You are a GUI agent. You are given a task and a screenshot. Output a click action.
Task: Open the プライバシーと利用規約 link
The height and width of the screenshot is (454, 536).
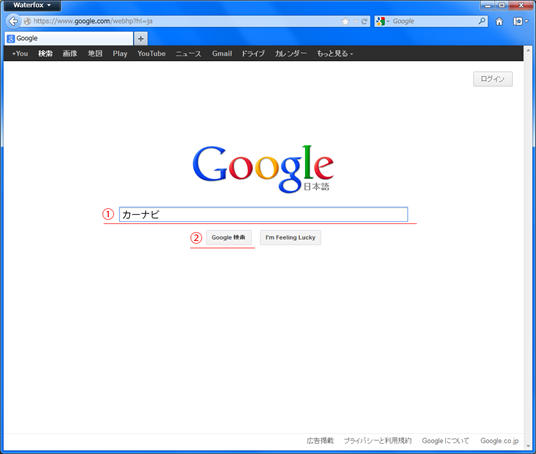click(377, 441)
